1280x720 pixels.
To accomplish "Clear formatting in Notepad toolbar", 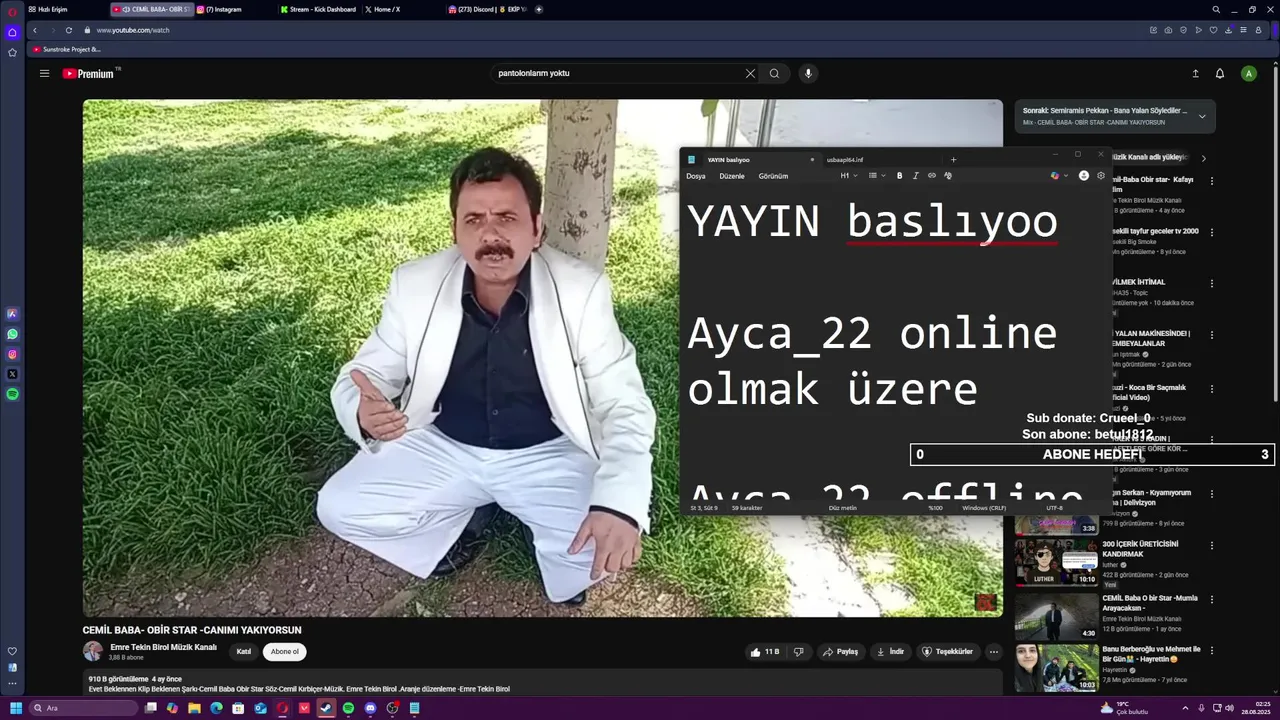I will [948, 176].
